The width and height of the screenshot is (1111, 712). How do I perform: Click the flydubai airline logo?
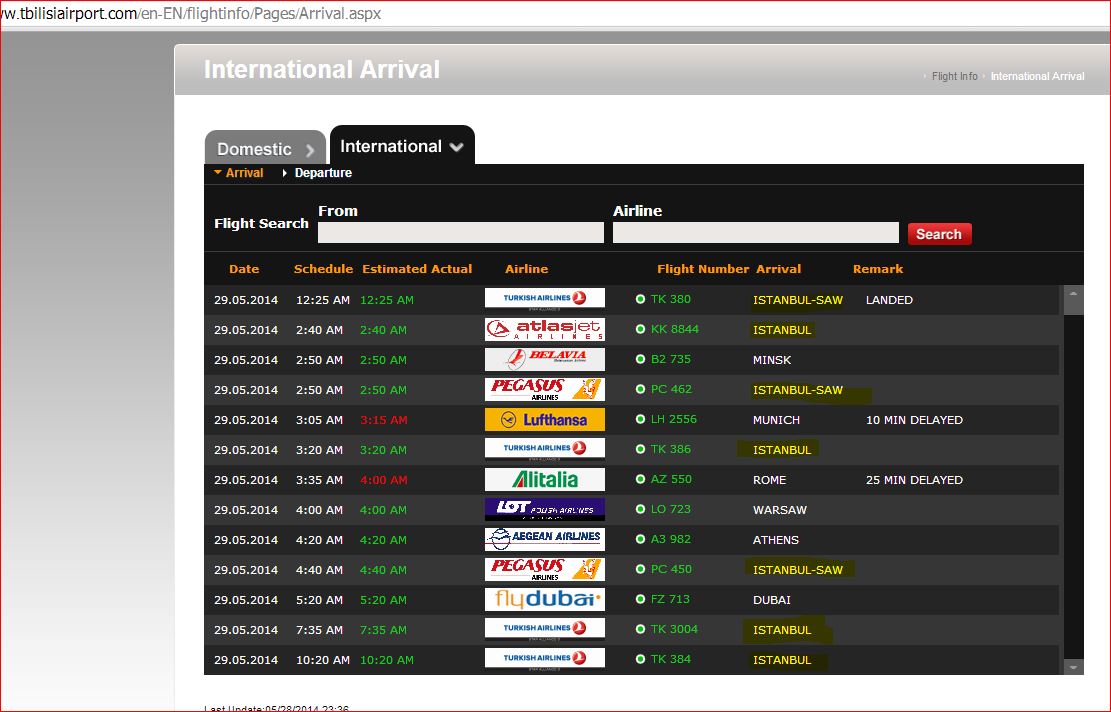[544, 600]
